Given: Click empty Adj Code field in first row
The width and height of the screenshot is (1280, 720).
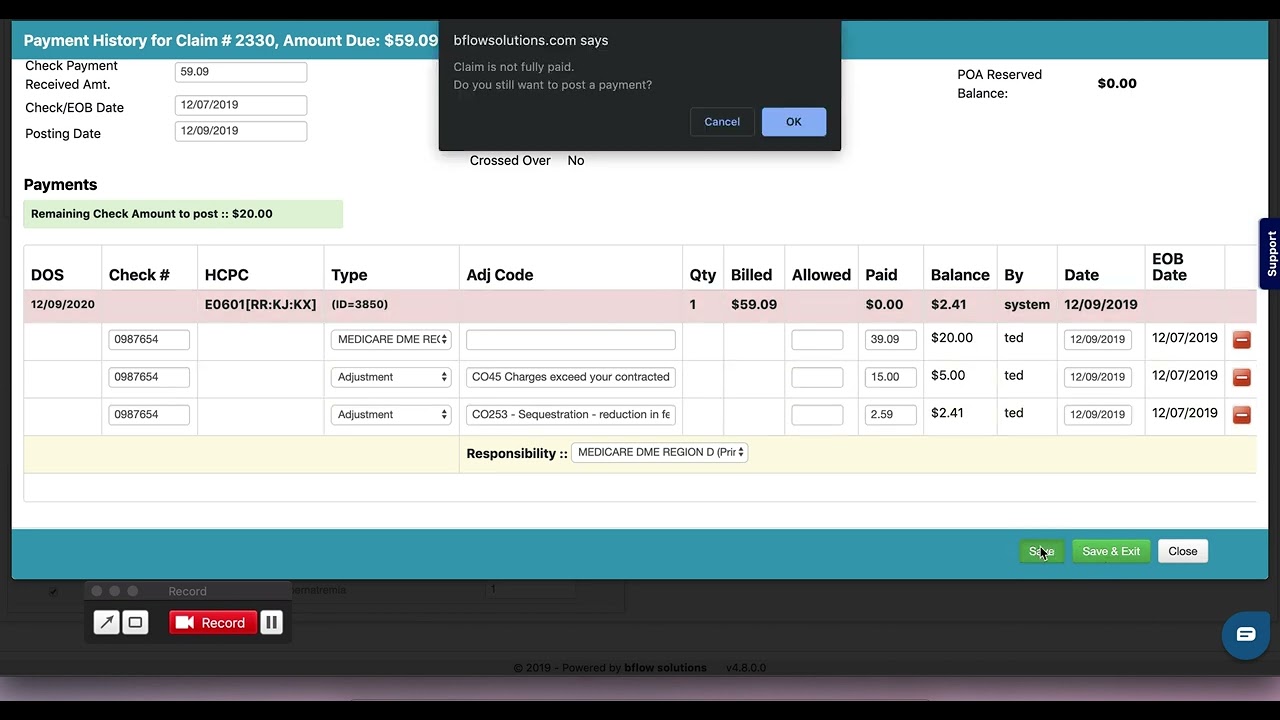Looking at the screenshot, I should [571, 339].
